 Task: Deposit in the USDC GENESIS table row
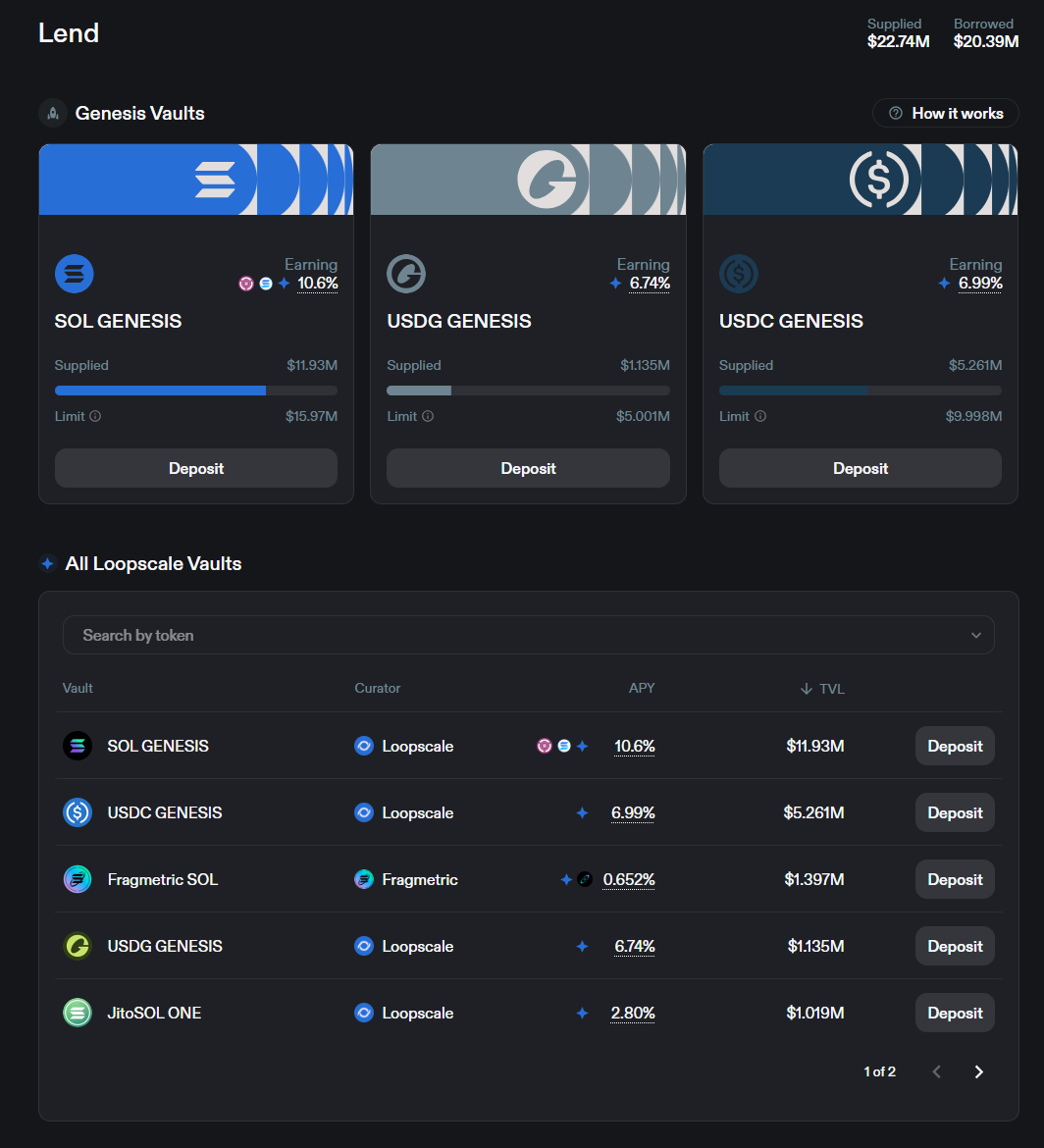(x=955, y=812)
